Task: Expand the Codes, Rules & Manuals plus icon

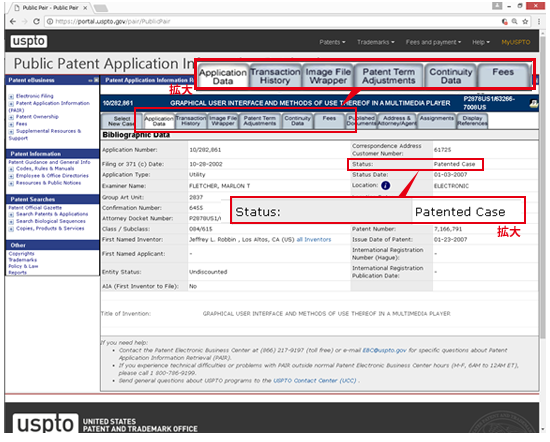Action: point(11,169)
